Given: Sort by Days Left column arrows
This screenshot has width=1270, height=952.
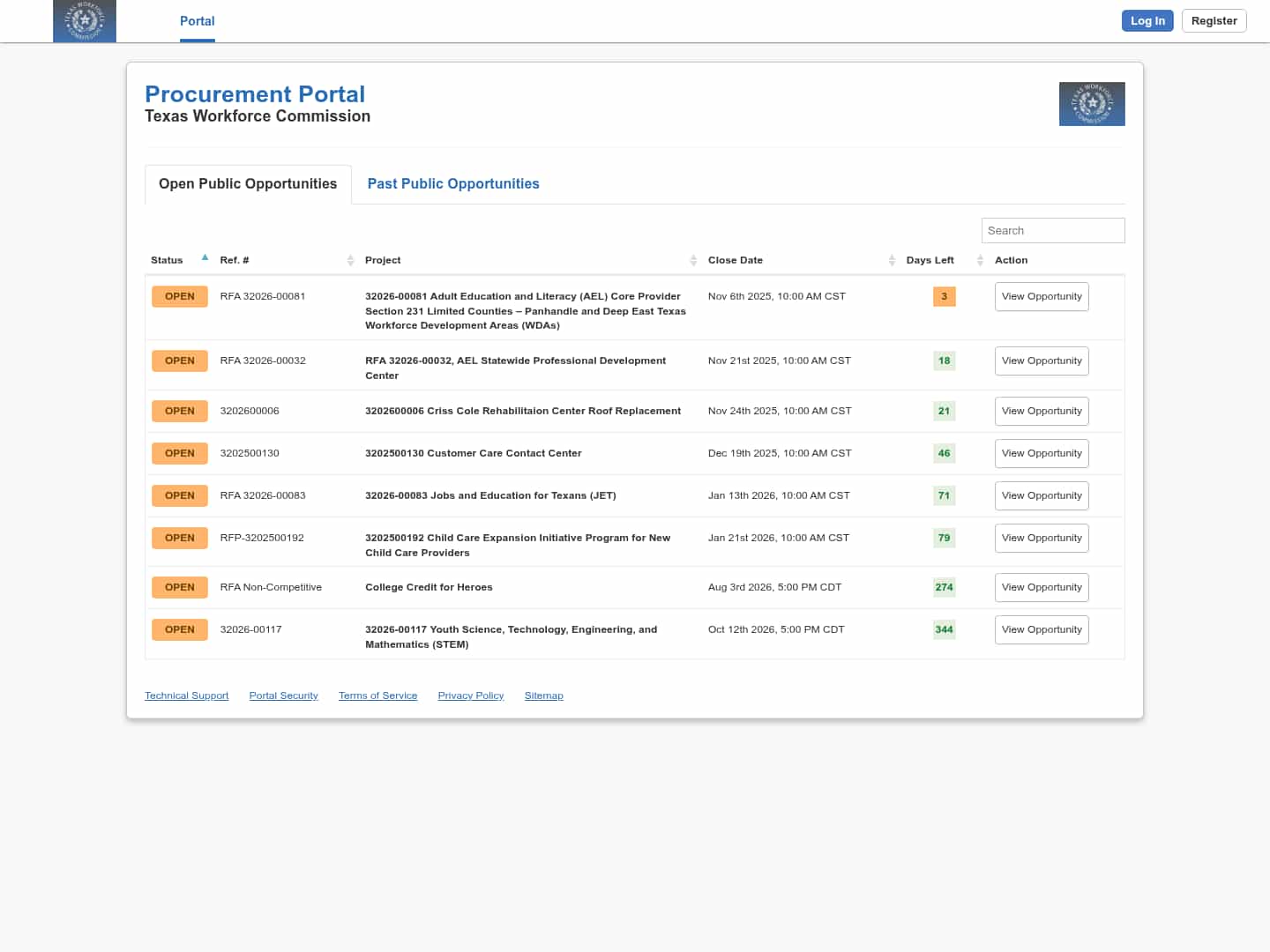Looking at the screenshot, I should click(x=980, y=260).
